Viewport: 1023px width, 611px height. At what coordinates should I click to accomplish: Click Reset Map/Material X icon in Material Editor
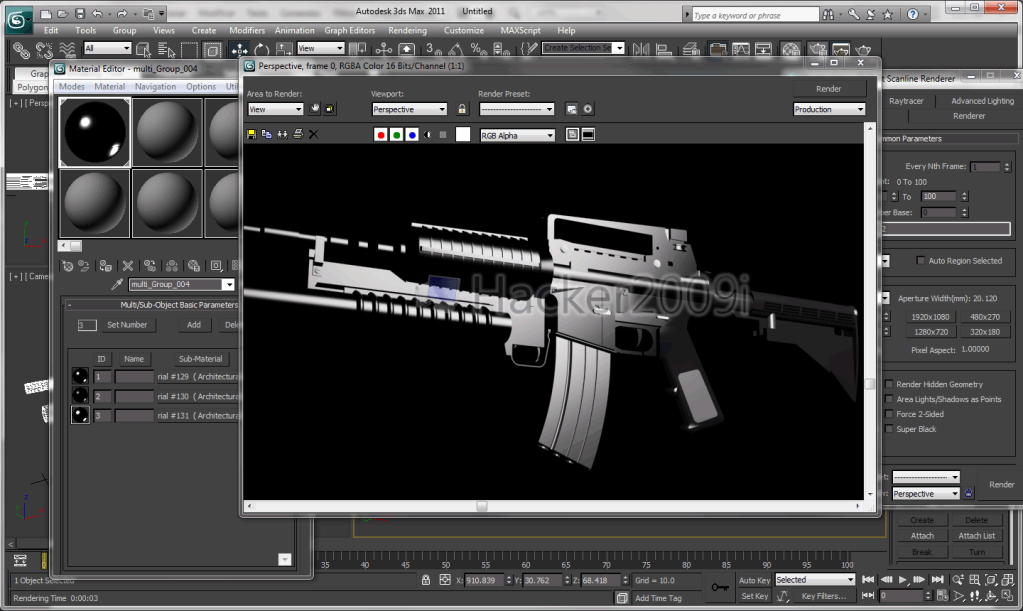coord(128,266)
